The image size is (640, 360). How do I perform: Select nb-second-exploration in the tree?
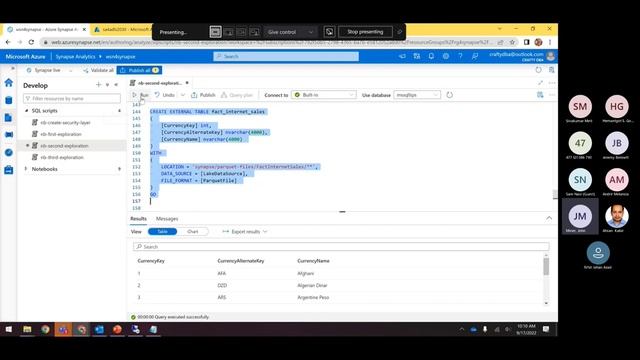pyautogui.click(x=64, y=146)
